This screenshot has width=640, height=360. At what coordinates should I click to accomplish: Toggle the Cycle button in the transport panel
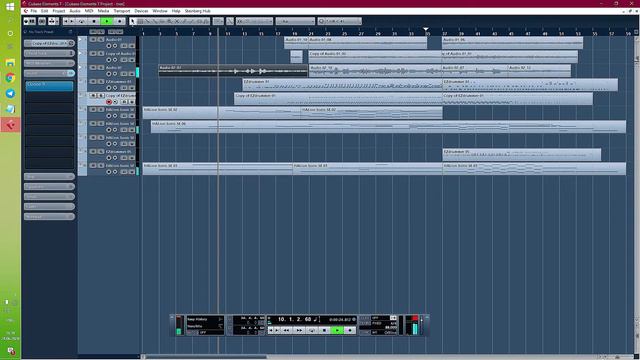tap(311, 330)
